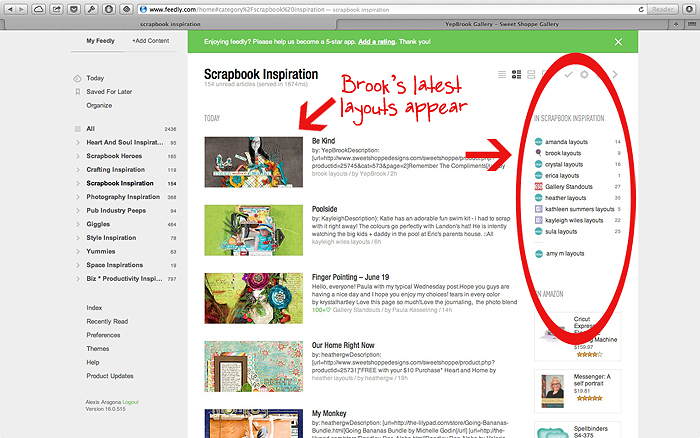700x438 pixels.
Task: Dismiss the green rating banner with X
Action: click(x=618, y=42)
